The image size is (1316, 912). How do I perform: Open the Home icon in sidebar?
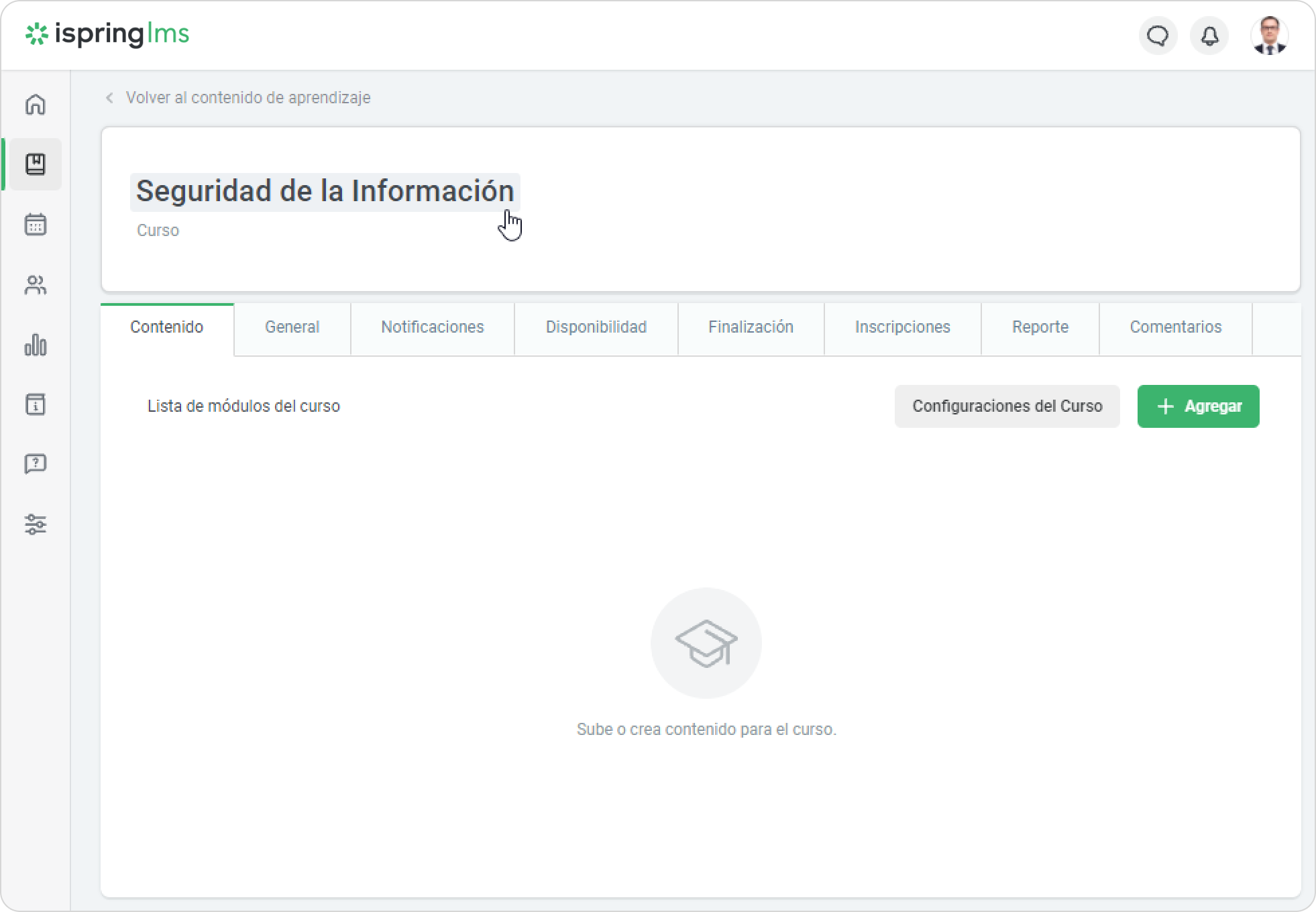point(36,105)
